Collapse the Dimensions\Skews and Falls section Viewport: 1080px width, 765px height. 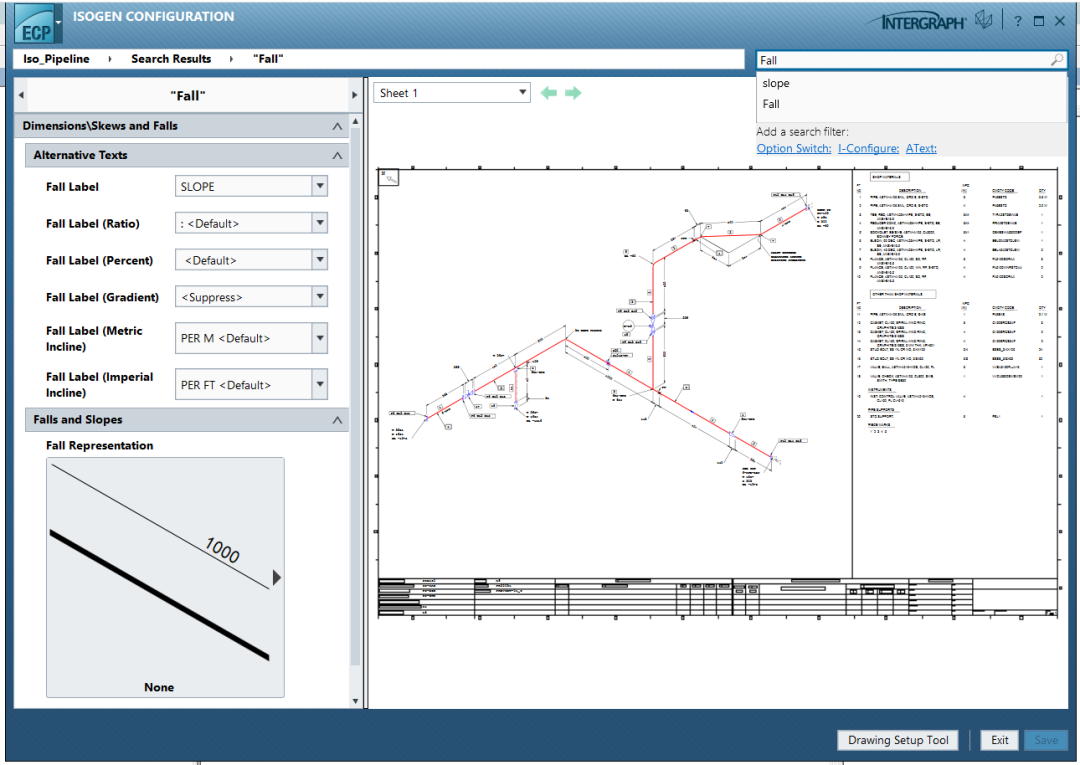(337, 126)
